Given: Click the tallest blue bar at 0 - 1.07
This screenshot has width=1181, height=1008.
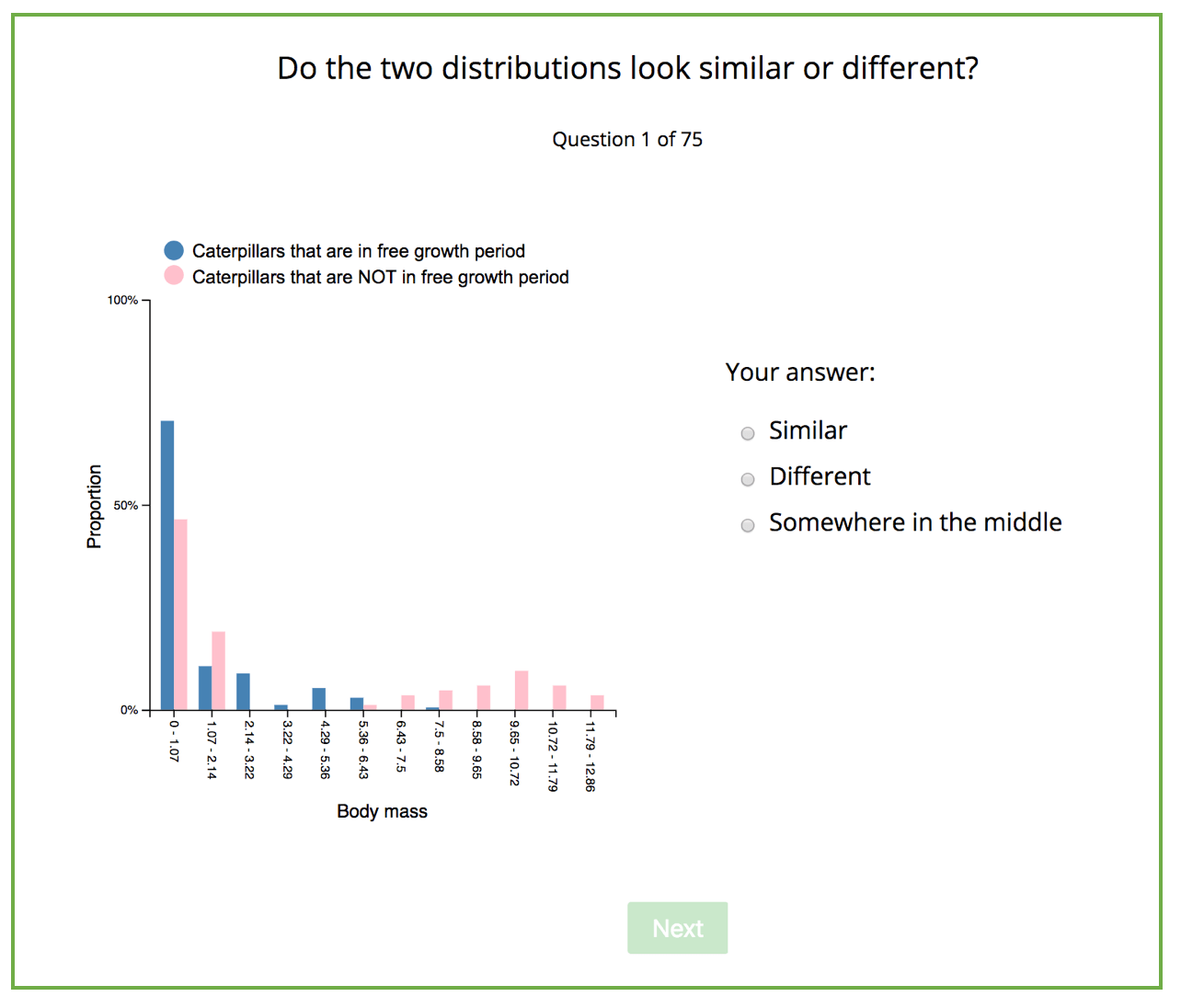Looking at the screenshot, I should [167, 566].
